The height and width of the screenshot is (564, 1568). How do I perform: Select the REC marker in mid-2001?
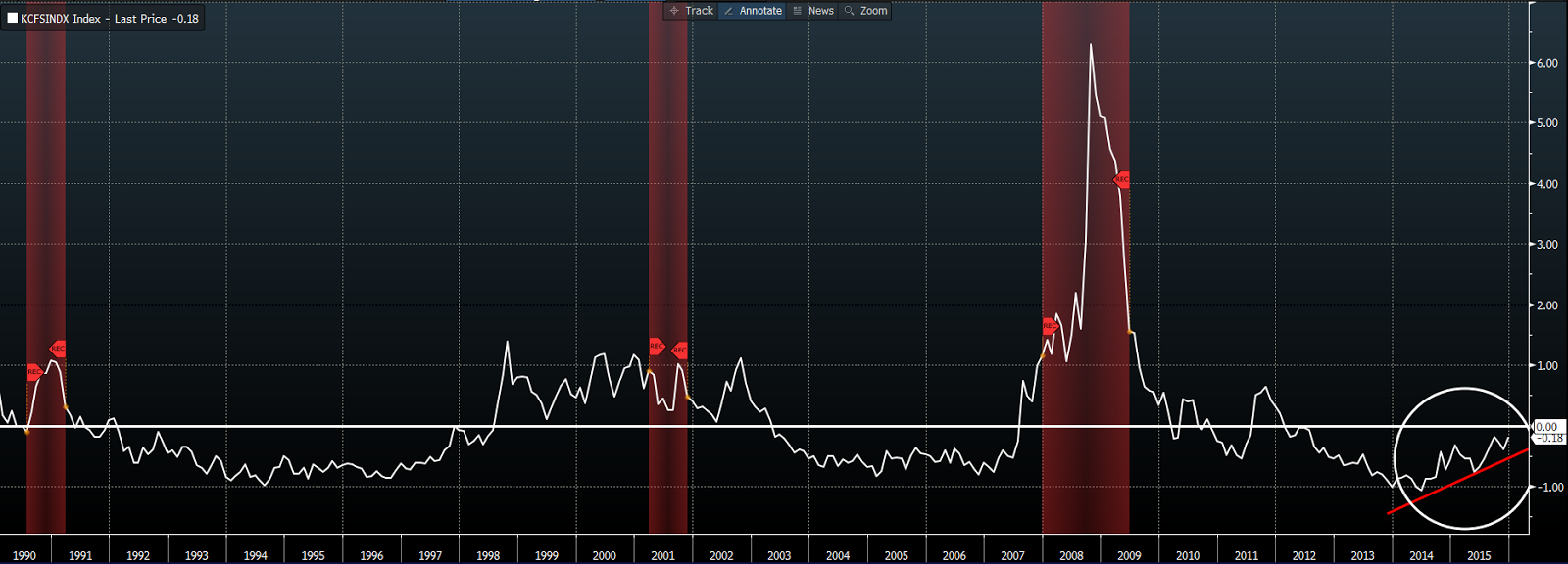[680, 350]
